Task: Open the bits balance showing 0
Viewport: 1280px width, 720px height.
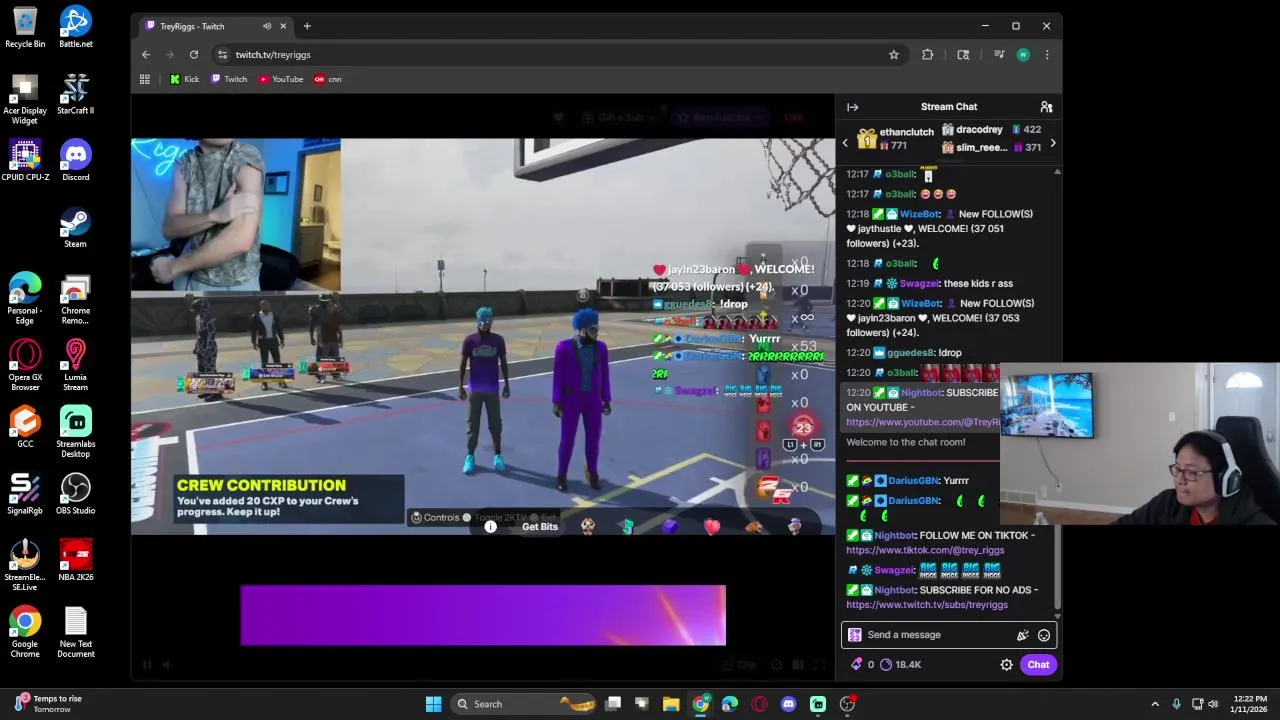Action: pyautogui.click(x=863, y=665)
